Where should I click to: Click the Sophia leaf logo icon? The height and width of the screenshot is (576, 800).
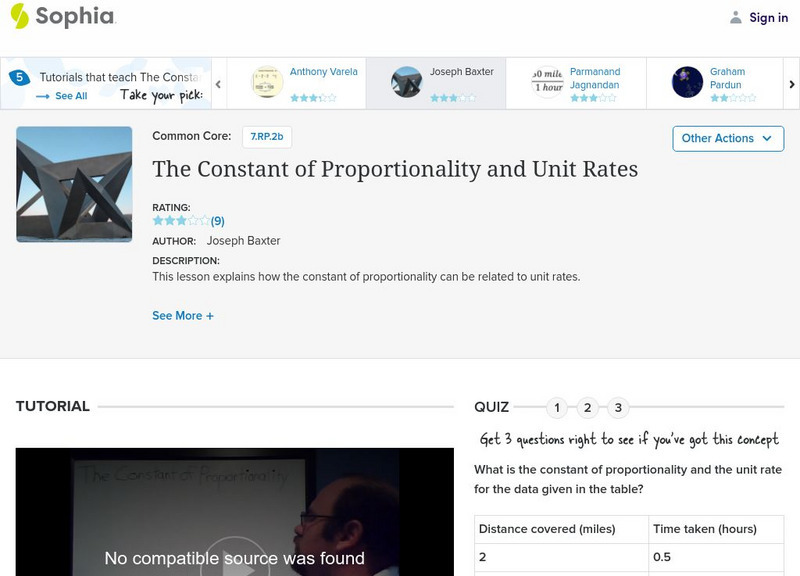(19, 16)
